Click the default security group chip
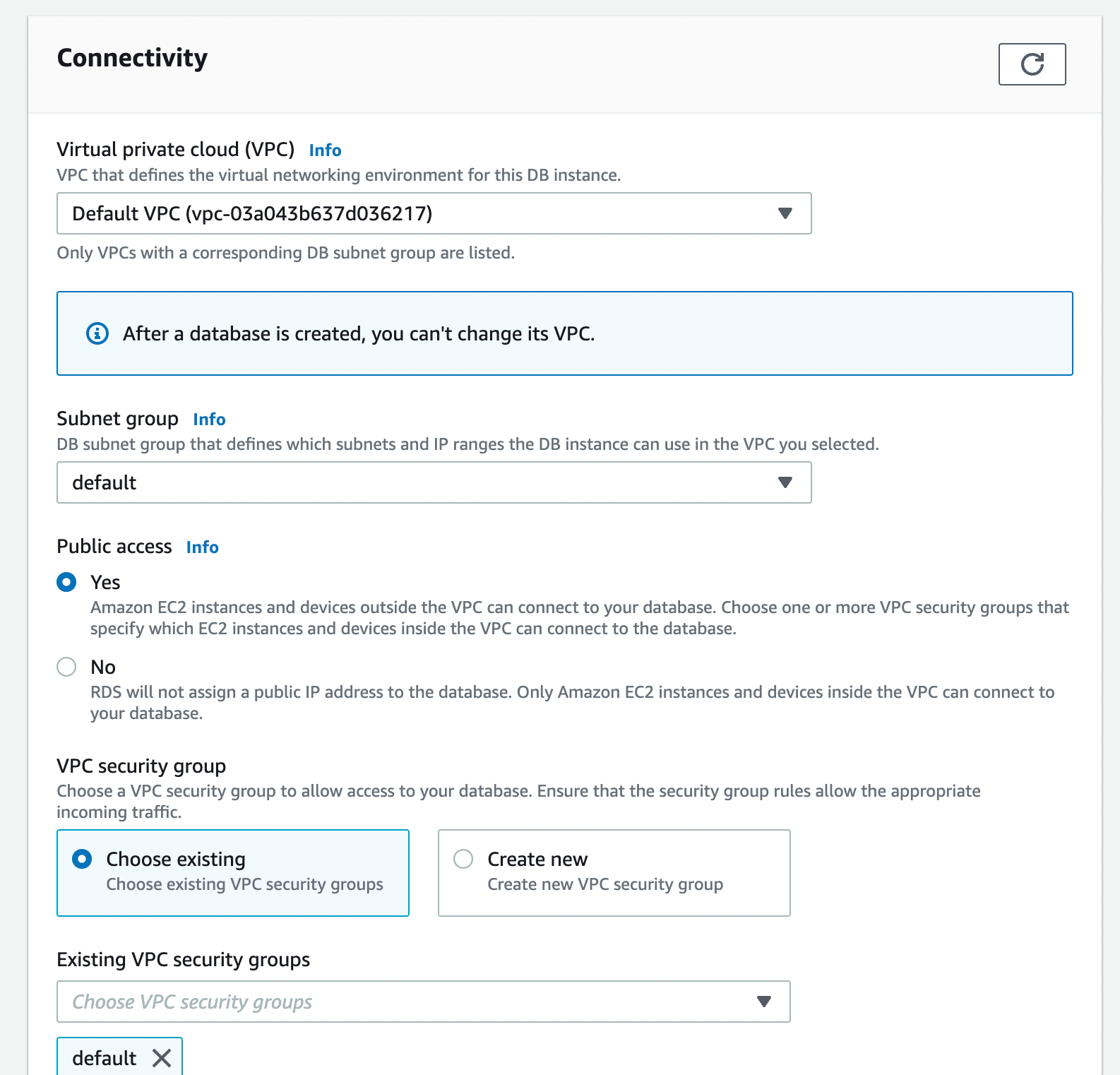Image resolution: width=1120 pixels, height=1075 pixels. (105, 1058)
